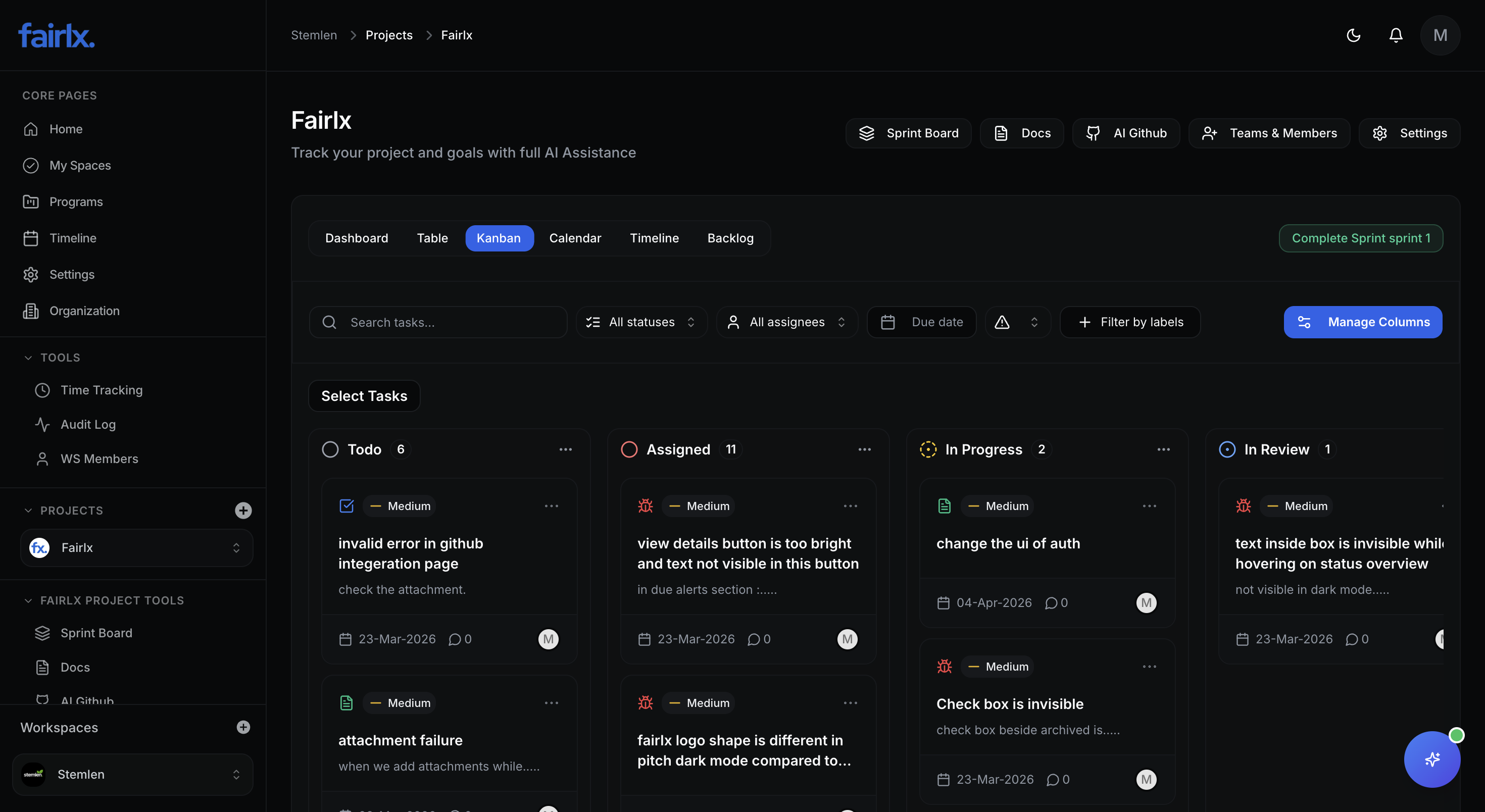Click the task checkbox icon on 'invalid error' card
Viewport: 1485px width, 812px height.
[x=346, y=506]
